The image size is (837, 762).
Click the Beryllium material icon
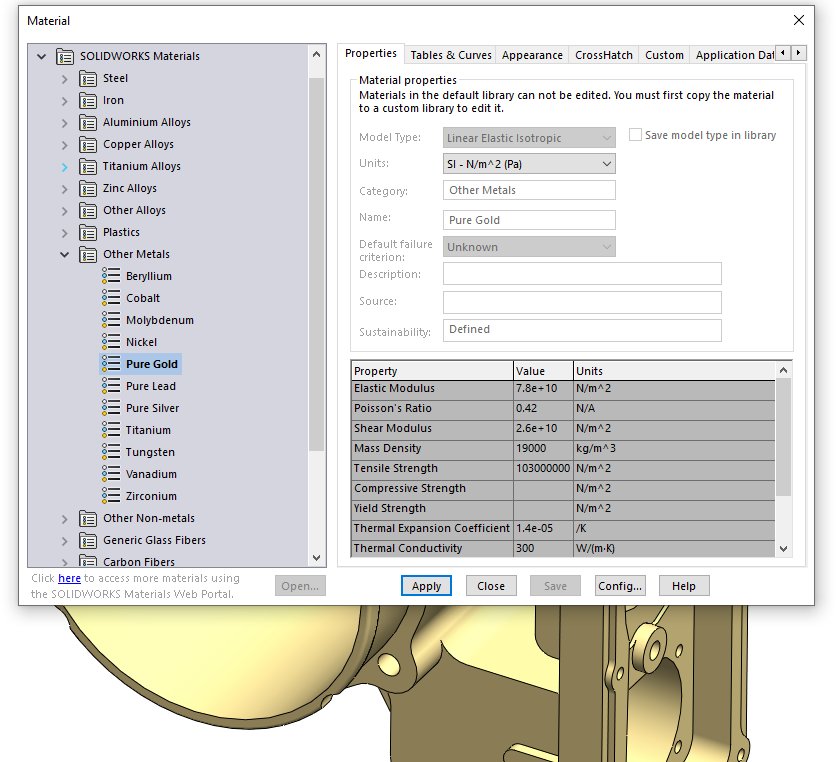pos(111,276)
